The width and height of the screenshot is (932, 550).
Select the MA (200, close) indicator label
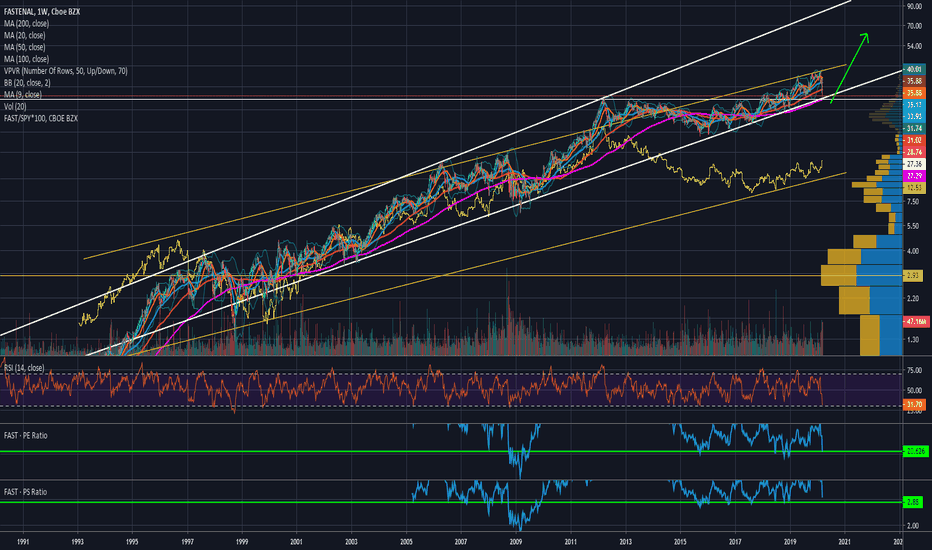(x=26, y=23)
